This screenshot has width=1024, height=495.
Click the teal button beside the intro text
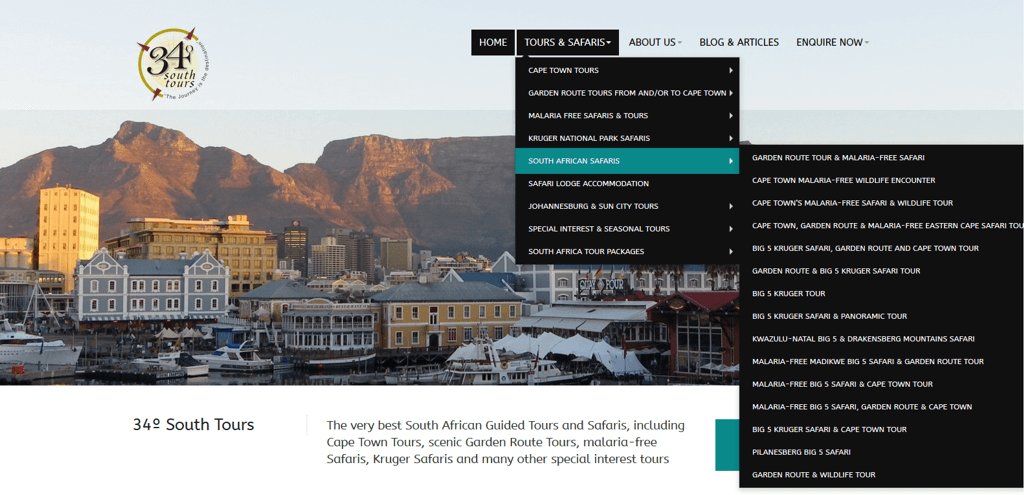[728, 445]
